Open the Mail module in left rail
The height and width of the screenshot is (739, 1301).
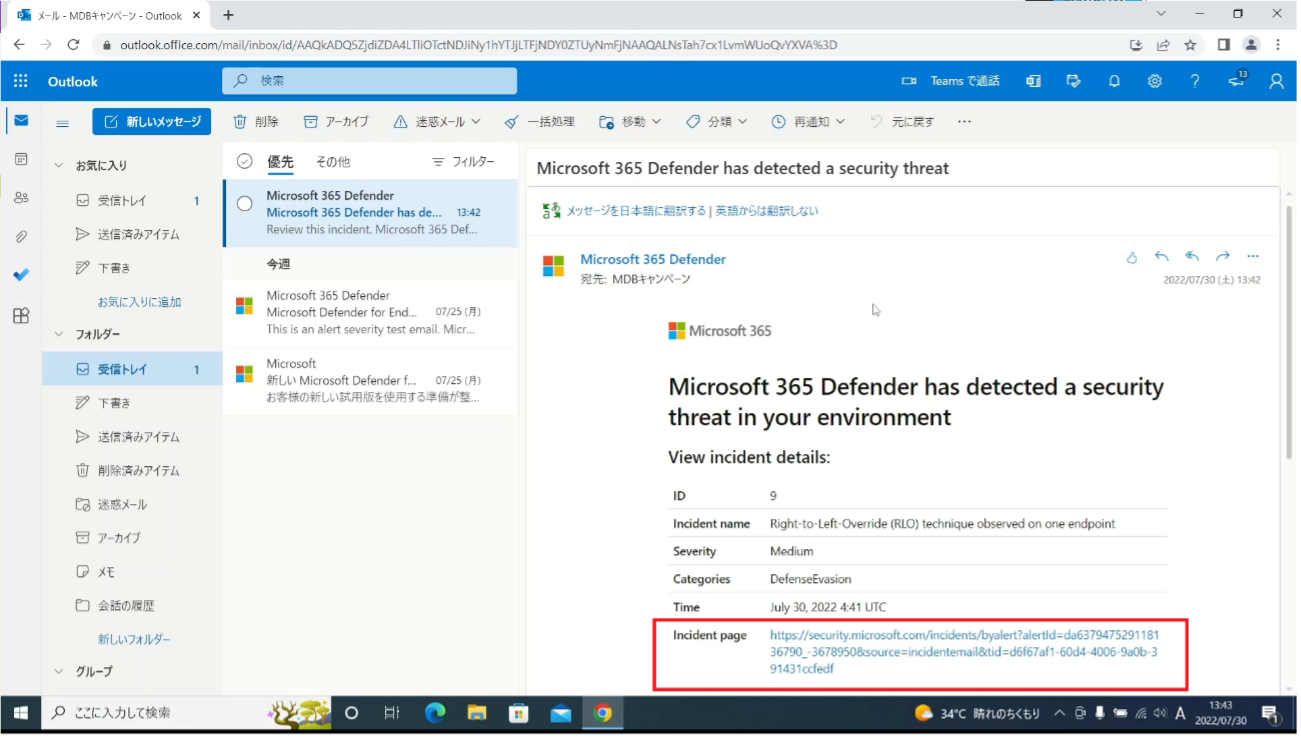(x=21, y=120)
